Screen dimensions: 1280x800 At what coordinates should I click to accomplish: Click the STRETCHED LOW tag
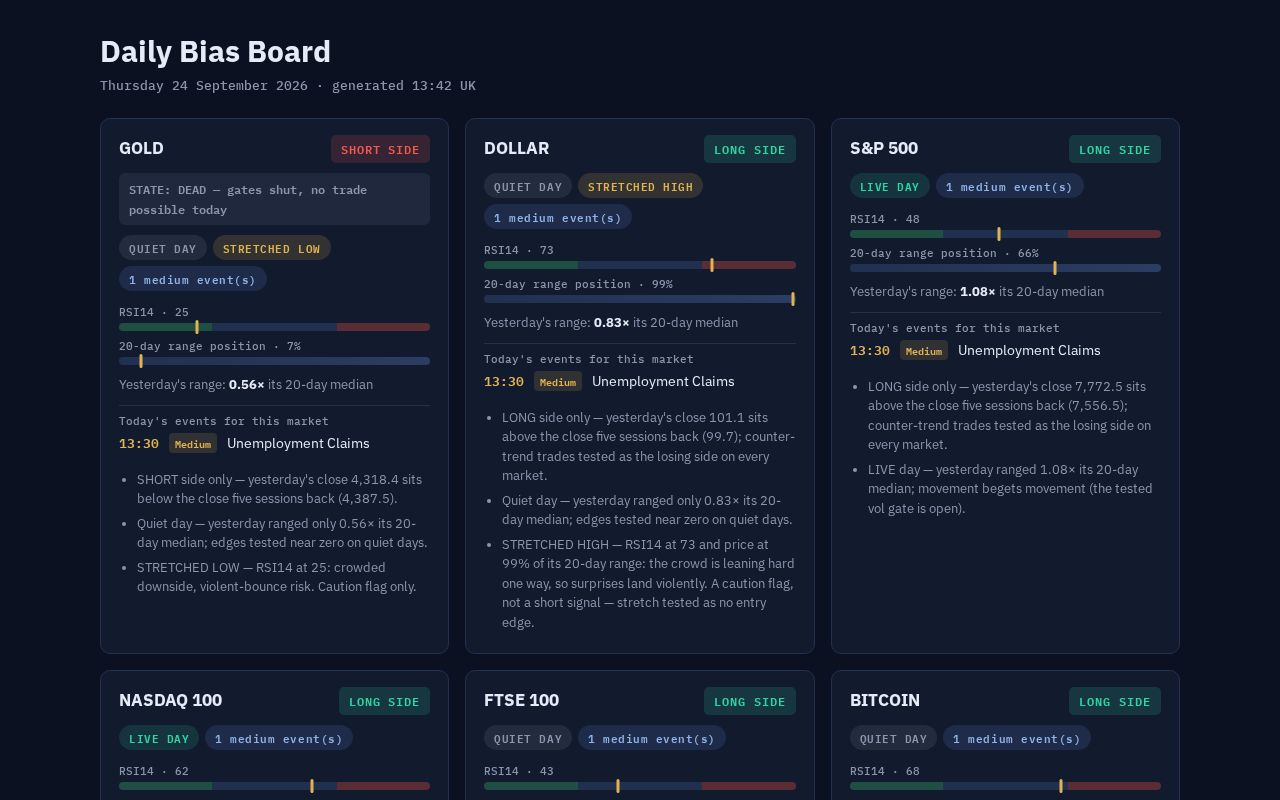point(272,248)
